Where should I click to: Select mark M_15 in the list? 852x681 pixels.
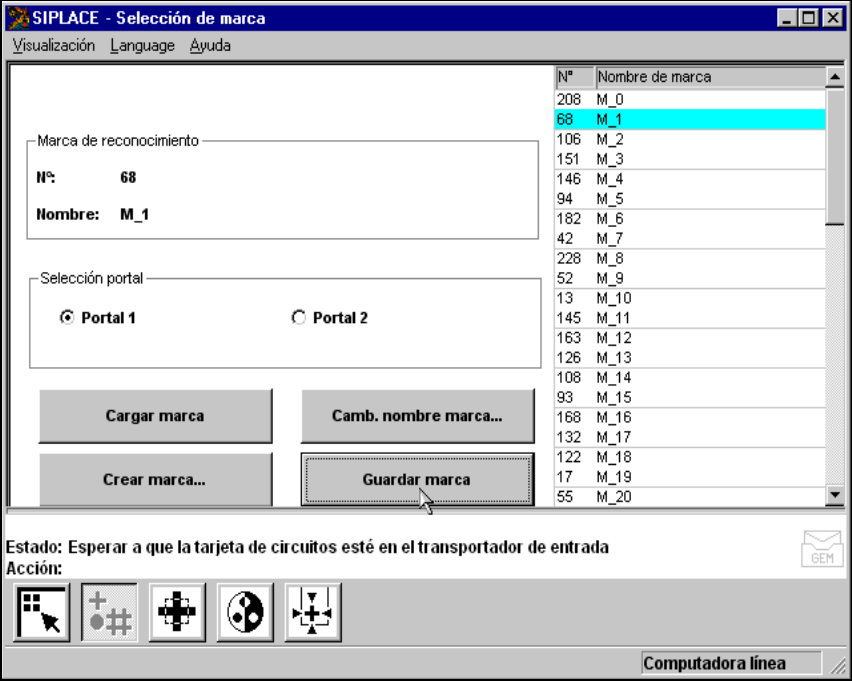click(690, 397)
